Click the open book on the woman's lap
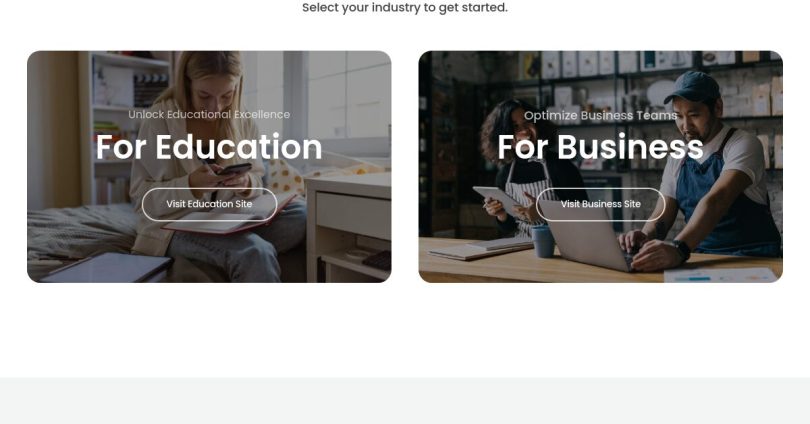This screenshot has height=424, width=810. click(227, 216)
